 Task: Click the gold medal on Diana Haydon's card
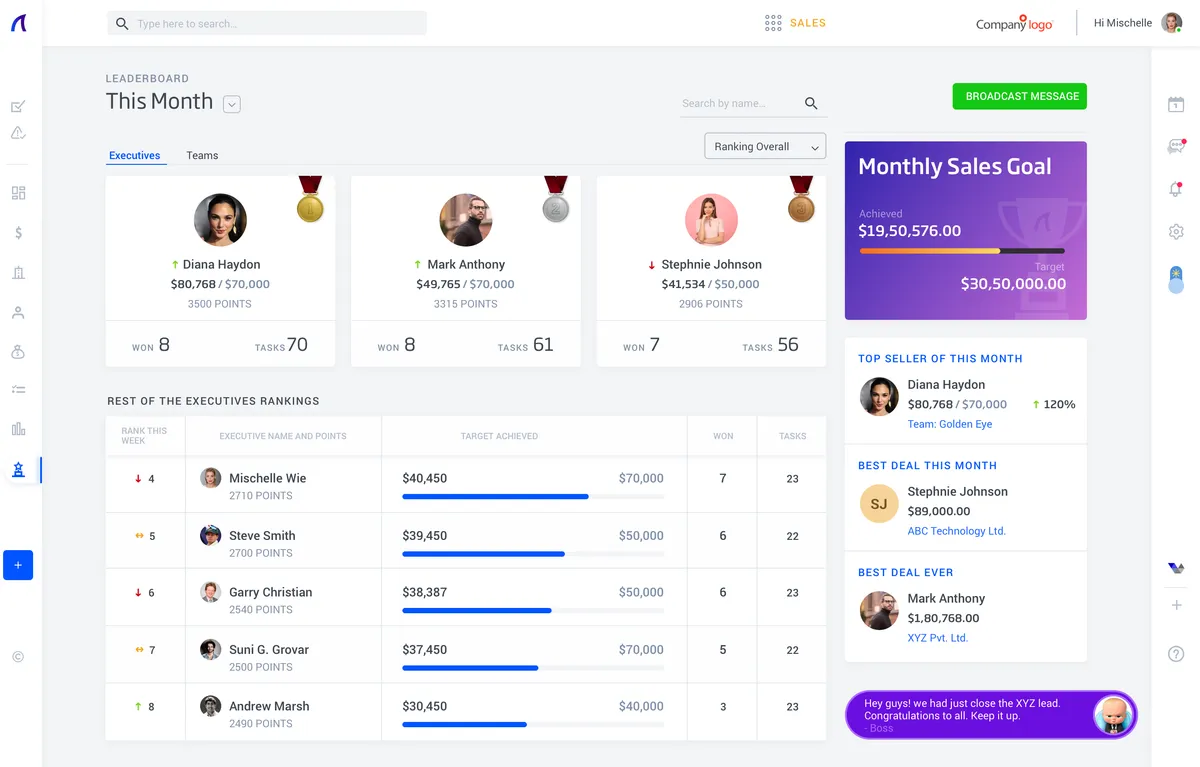click(x=310, y=199)
